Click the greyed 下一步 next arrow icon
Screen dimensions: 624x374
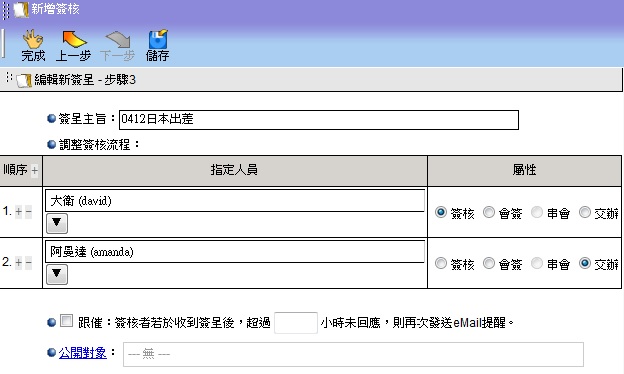(118, 40)
